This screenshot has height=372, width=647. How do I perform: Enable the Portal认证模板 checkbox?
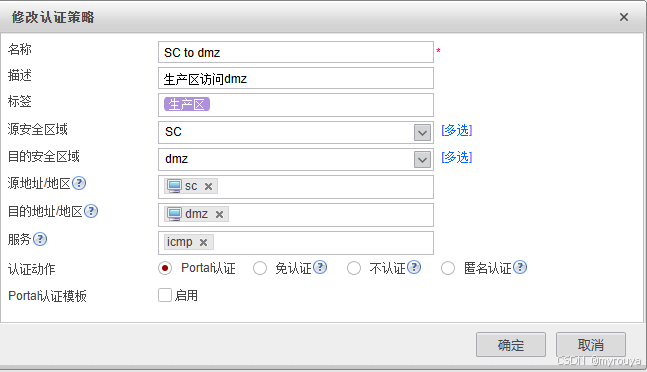point(165,295)
